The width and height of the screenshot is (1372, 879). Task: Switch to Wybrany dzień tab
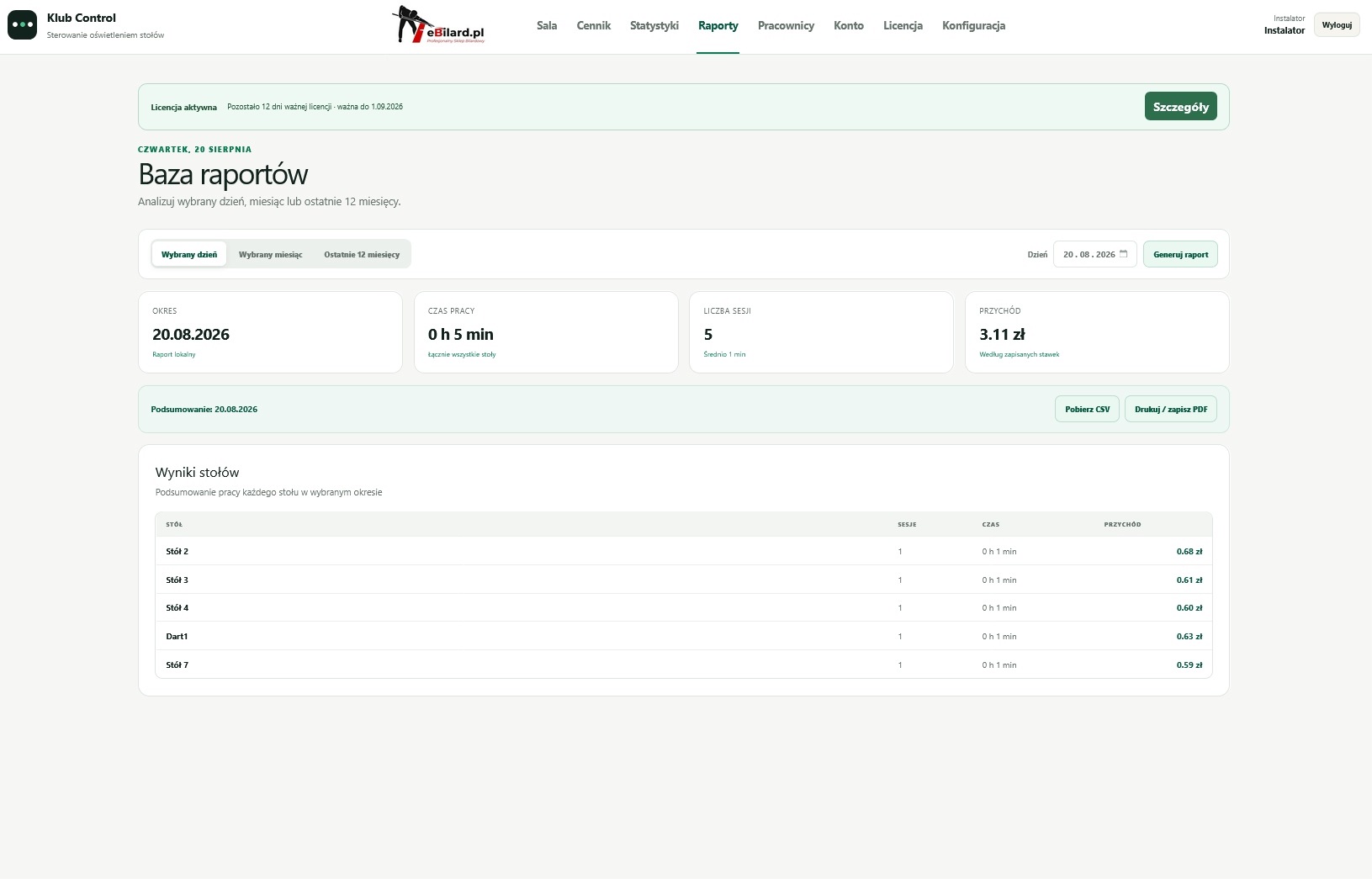pos(189,254)
